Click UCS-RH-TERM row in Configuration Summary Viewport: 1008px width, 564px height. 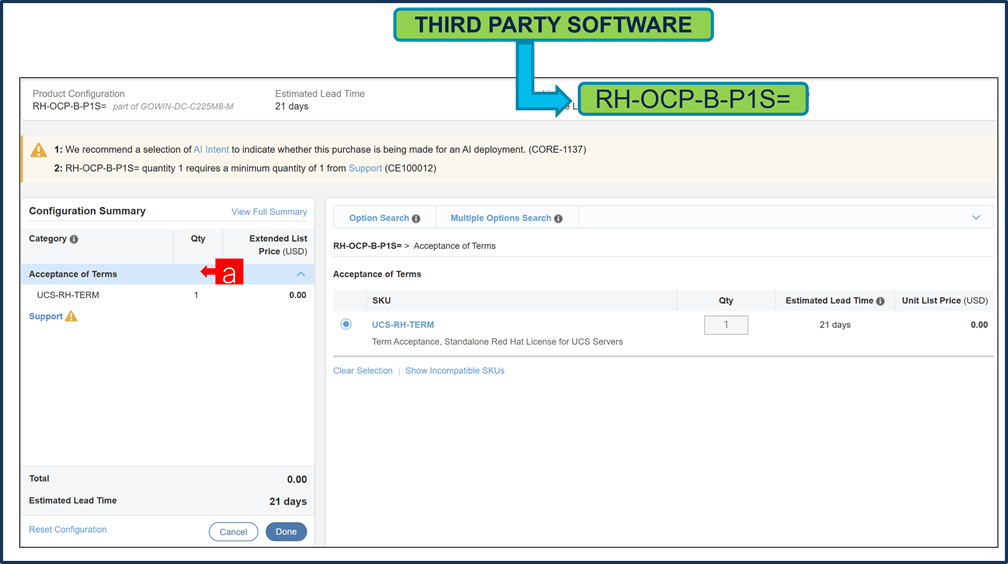(168, 295)
